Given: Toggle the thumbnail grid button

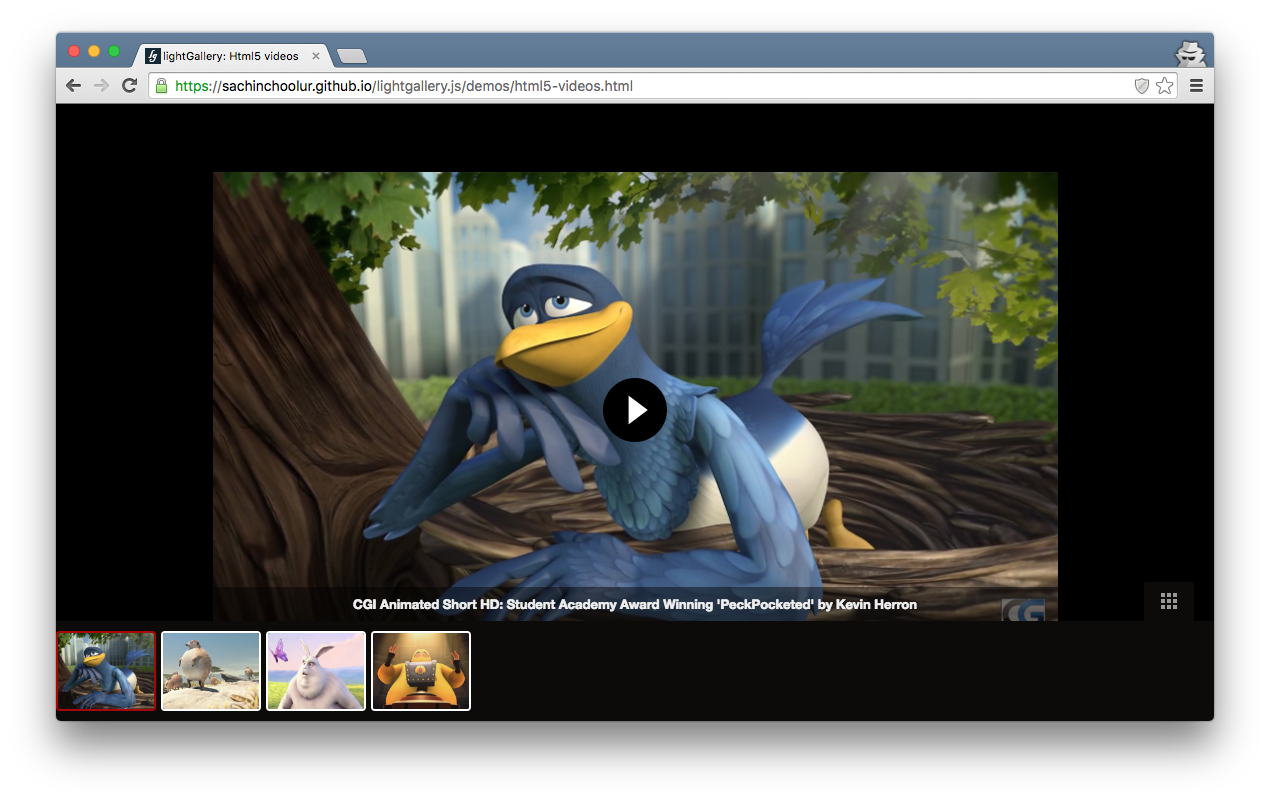Looking at the screenshot, I should (1169, 601).
